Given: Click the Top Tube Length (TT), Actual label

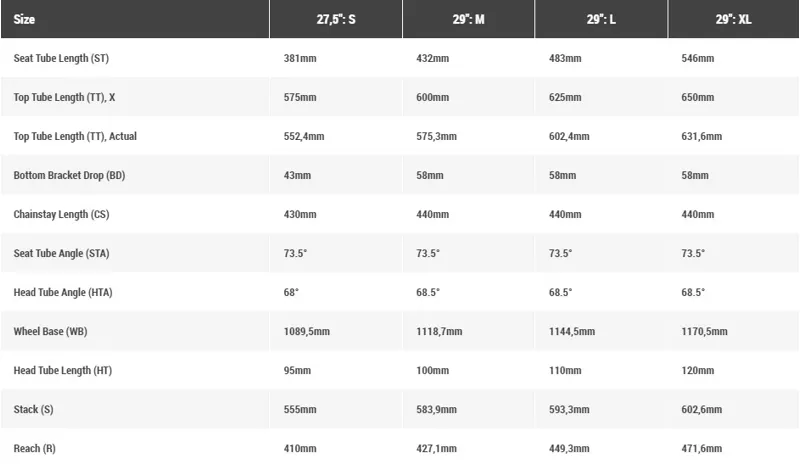Looking at the screenshot, I should 75,136.
